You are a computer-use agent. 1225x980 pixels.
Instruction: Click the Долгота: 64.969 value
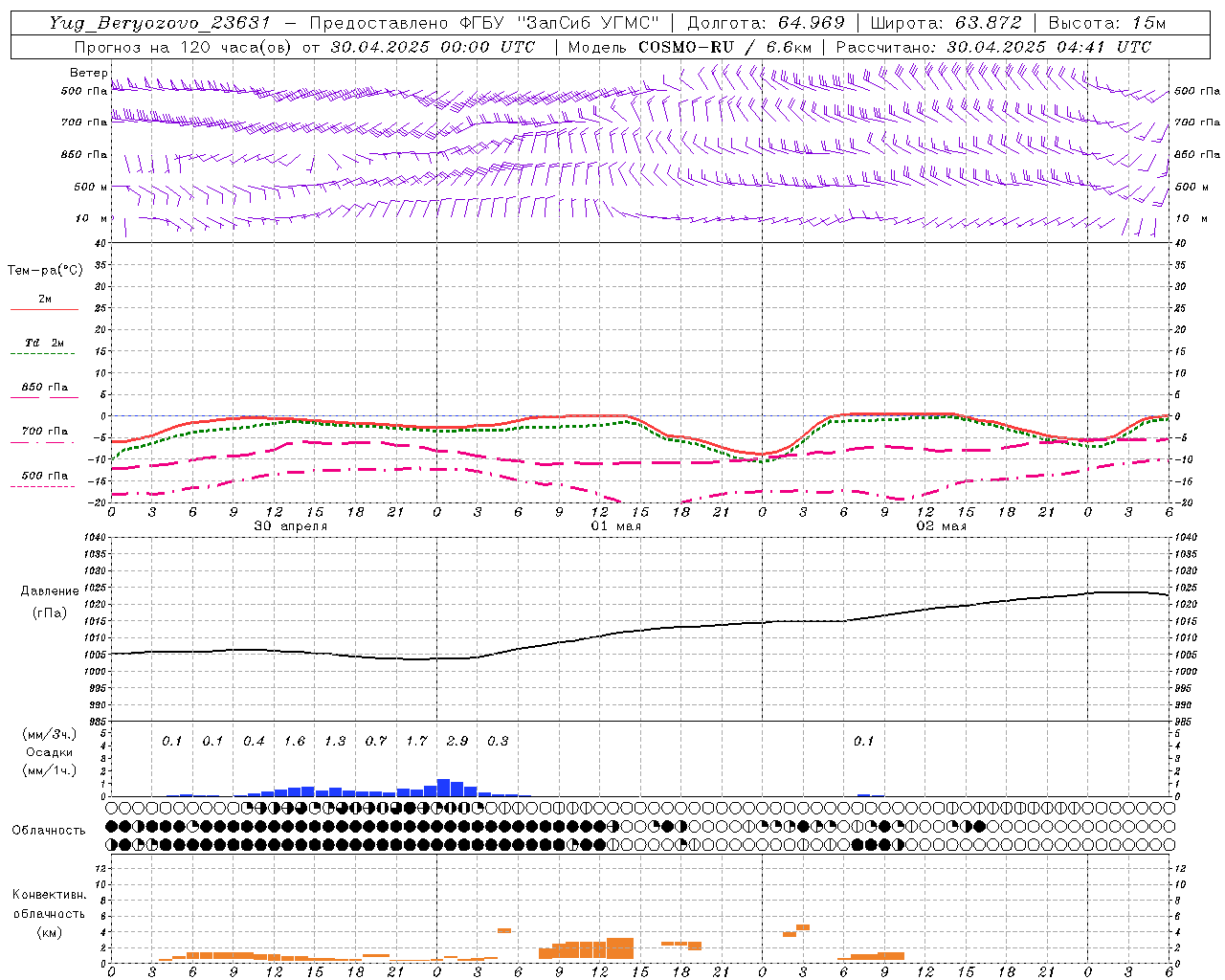[x=766, y=23]
